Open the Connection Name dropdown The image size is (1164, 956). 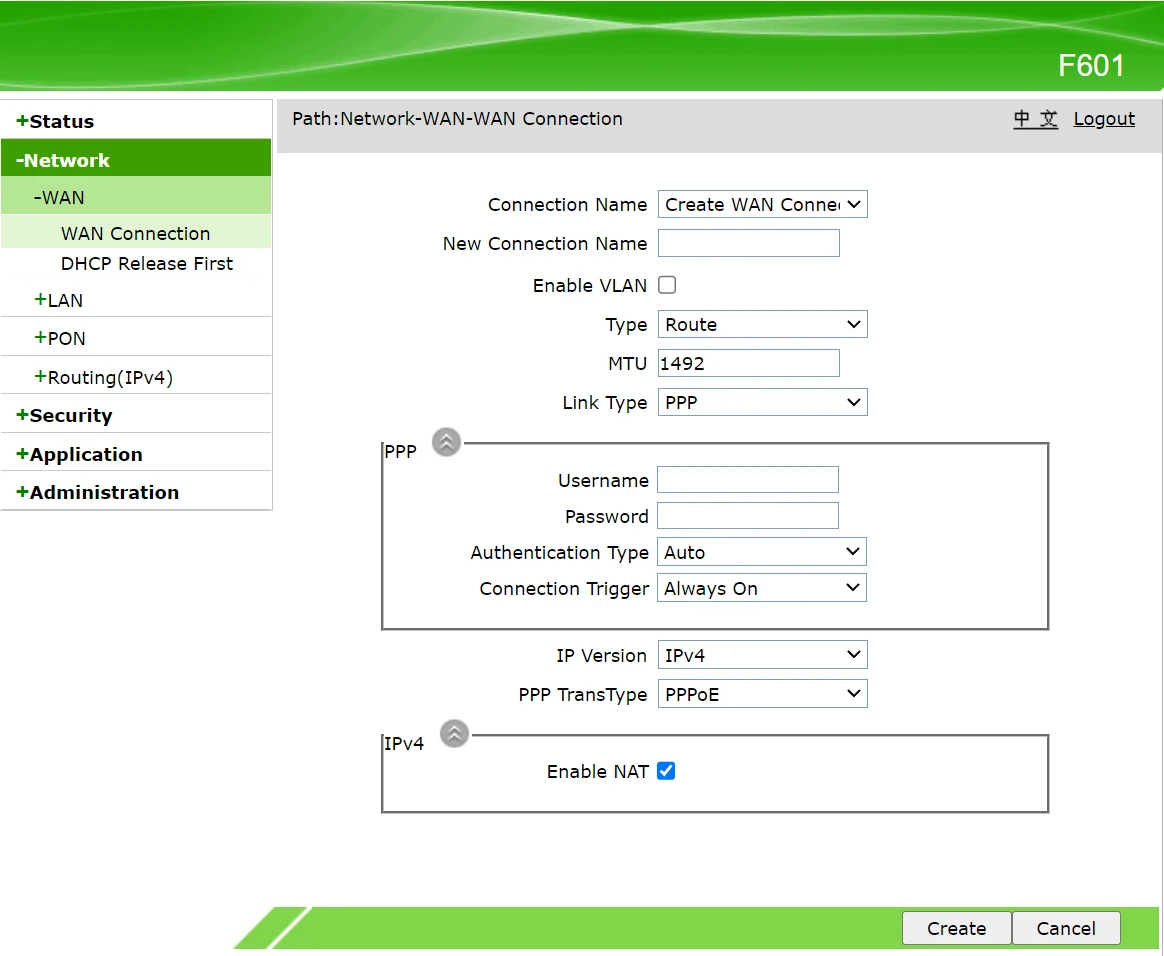click(762, 205)
